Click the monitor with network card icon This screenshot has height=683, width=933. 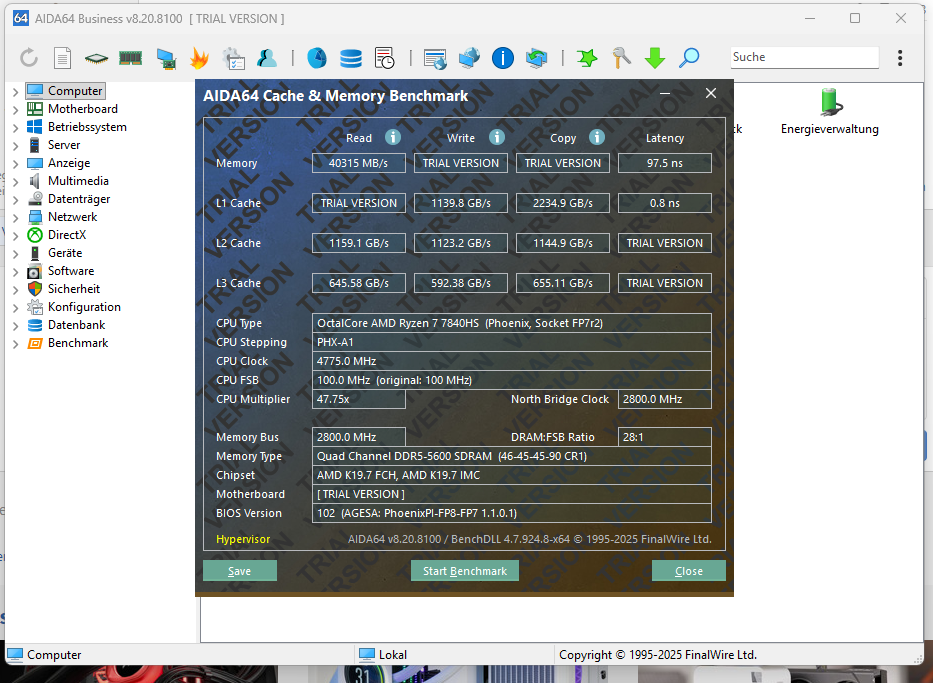[166, 59]
